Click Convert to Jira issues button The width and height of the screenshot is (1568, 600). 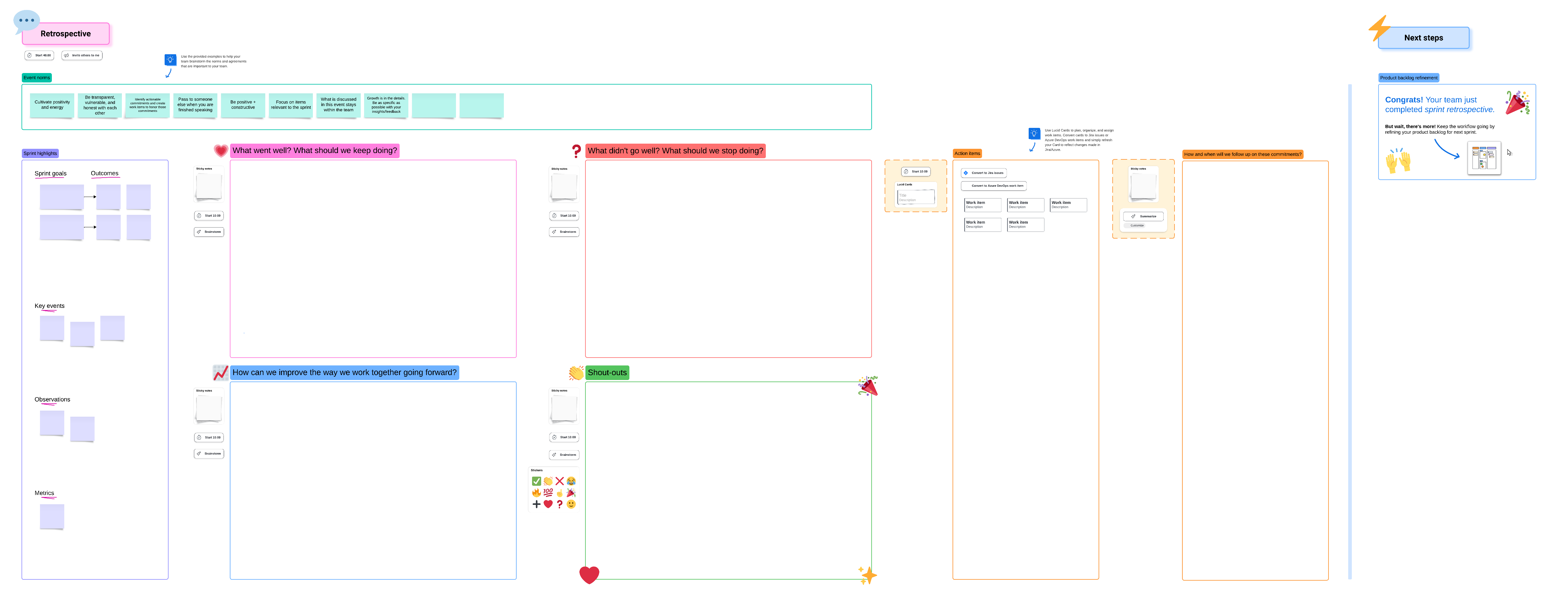(x=984, y=173)
